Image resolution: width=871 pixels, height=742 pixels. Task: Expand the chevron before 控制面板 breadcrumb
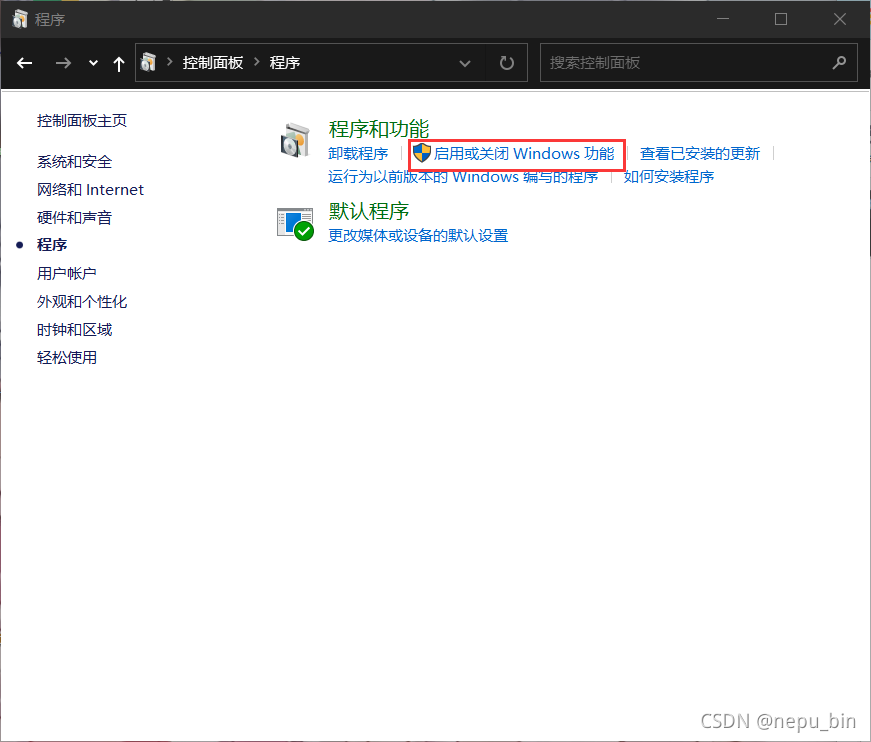pos(169,62)
